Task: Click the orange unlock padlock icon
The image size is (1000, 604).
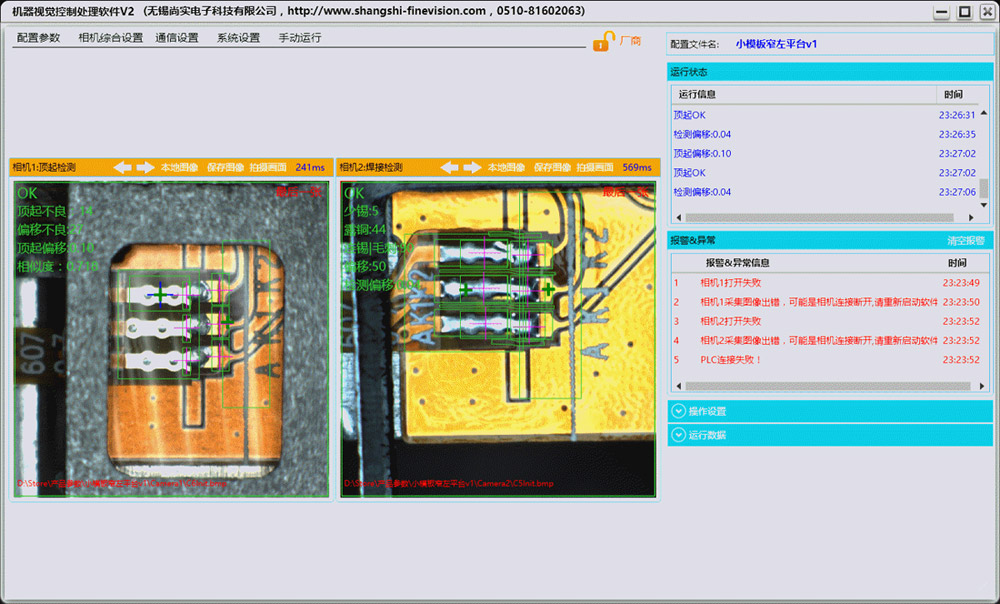Action: click(603, 41)
